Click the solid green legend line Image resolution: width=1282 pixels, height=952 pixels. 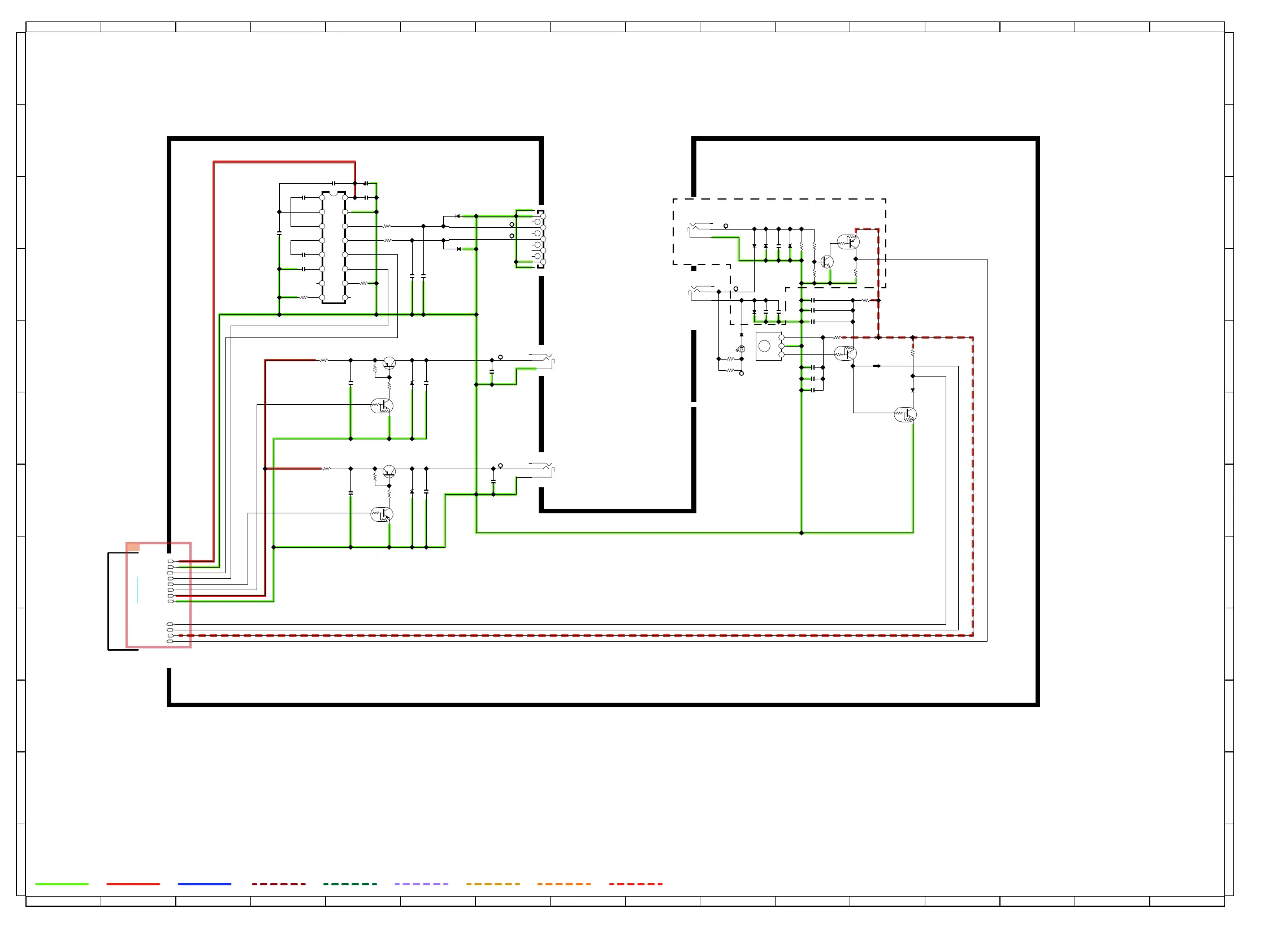pos(62,884)
